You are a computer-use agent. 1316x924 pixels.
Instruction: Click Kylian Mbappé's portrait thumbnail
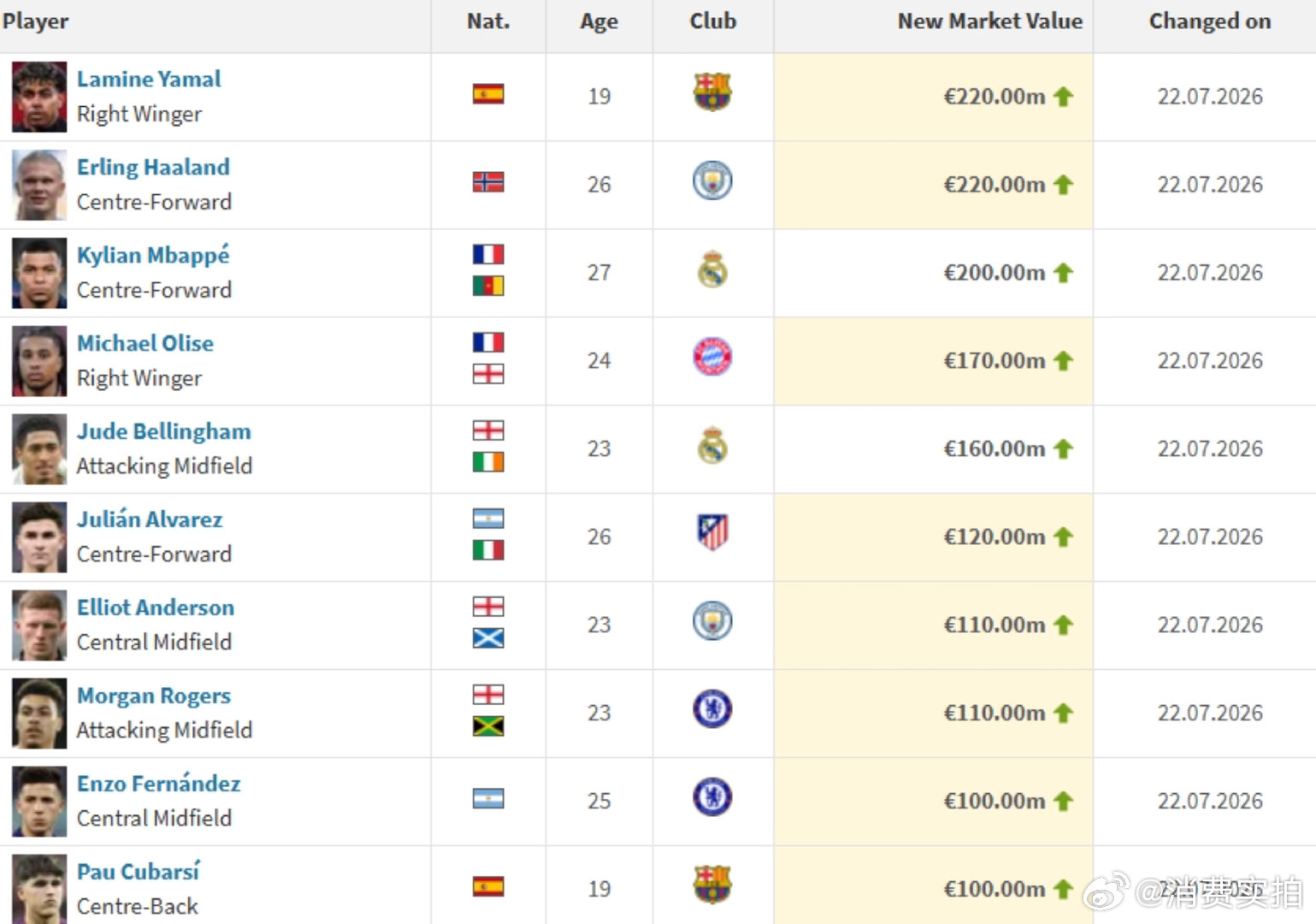[x=39, y=273]
